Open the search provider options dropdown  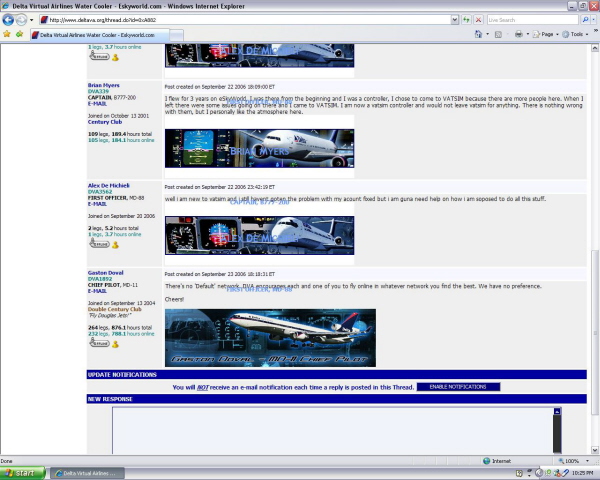tap(594, 20)
